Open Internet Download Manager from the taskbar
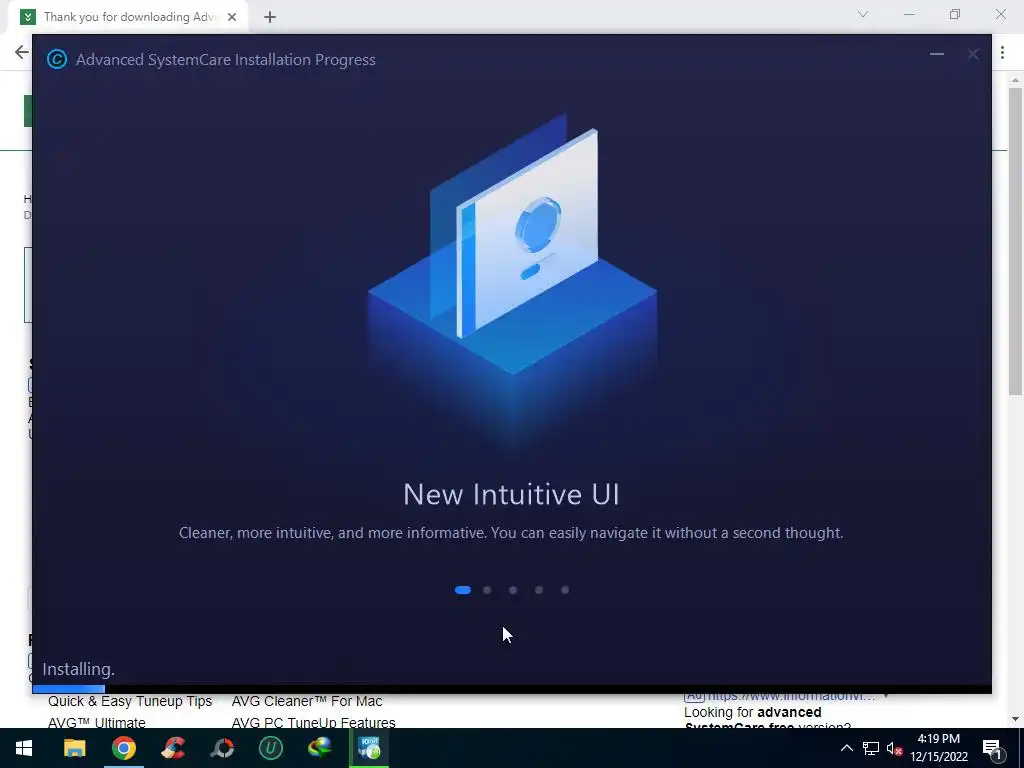1024x768 pixels. click(320, 748)
